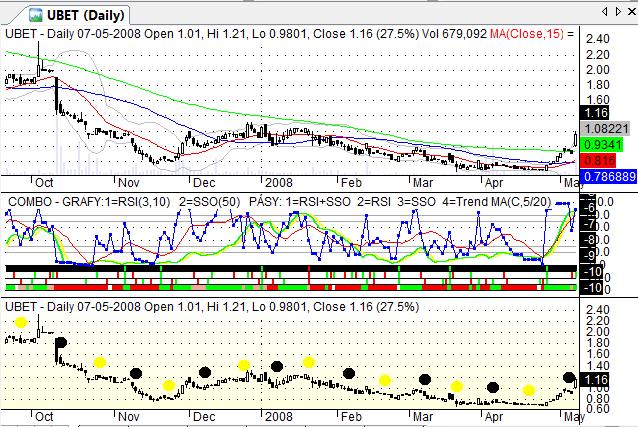This screenshot has height=427, width=638.
Task: Select the UBET (Daily) chart tab
Action: [76, 15]
